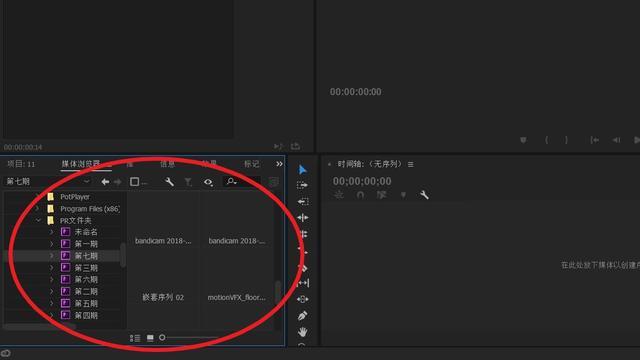Screen dimensions: 640x360
Task: Select the 第七期 project in tree
Action: [x=86, y=256]
